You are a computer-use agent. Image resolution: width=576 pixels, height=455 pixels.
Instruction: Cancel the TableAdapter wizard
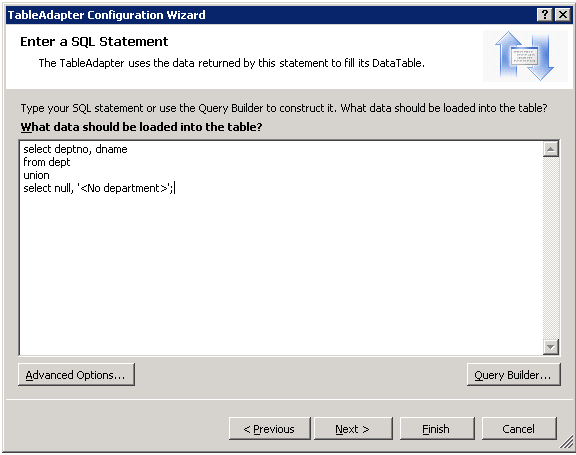(x=519, y=429)
